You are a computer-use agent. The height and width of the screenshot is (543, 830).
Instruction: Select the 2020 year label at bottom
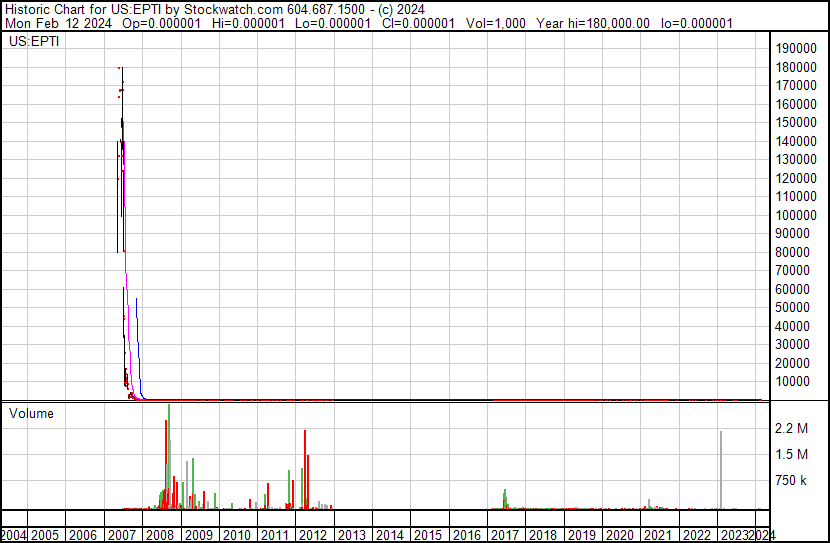tap(619, 535)
